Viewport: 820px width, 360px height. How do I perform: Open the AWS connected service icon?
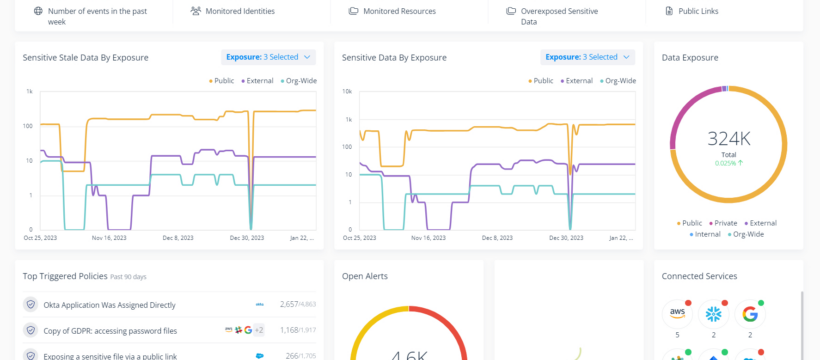[677, 314]
